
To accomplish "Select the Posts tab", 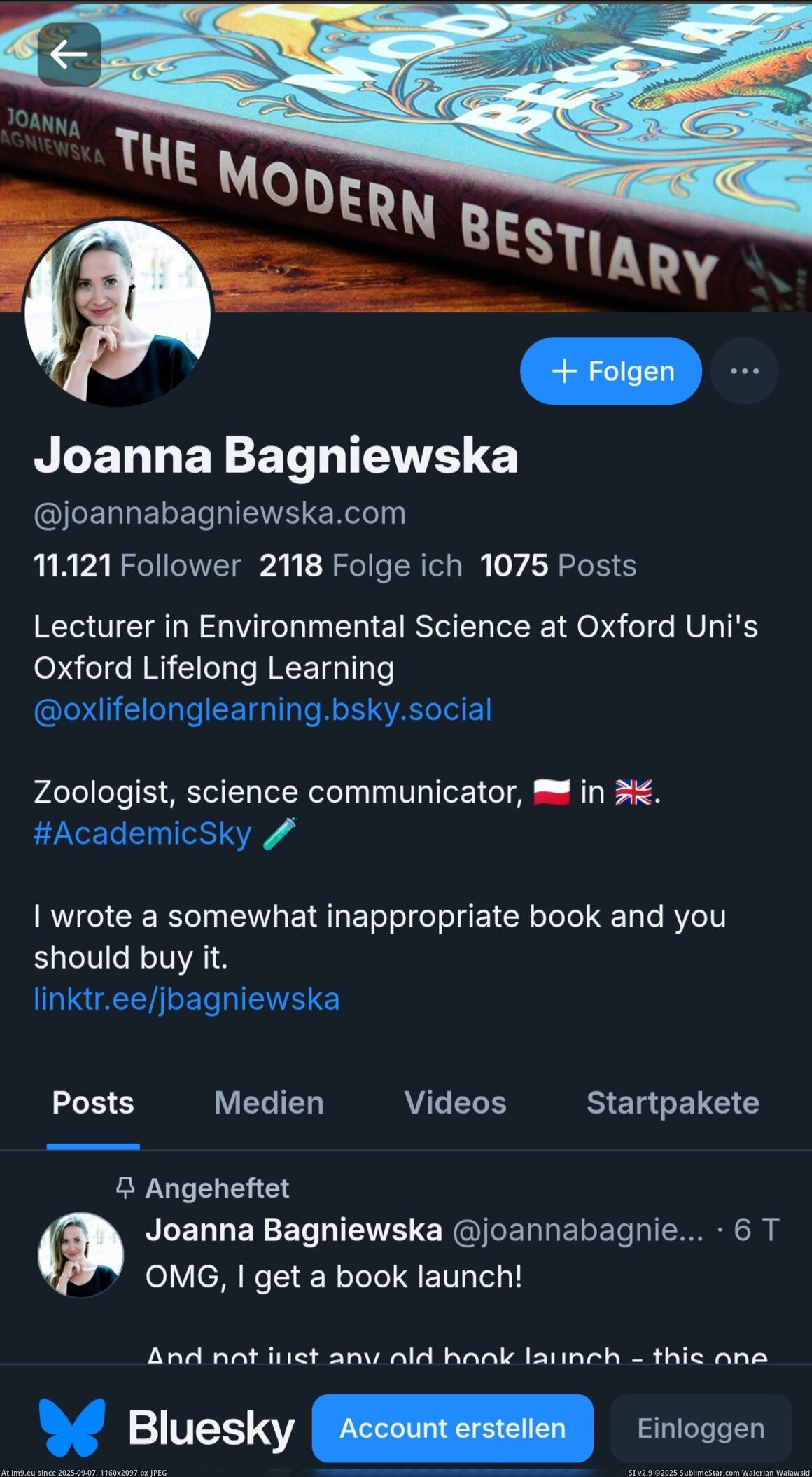I will (x=93, y=1103).
